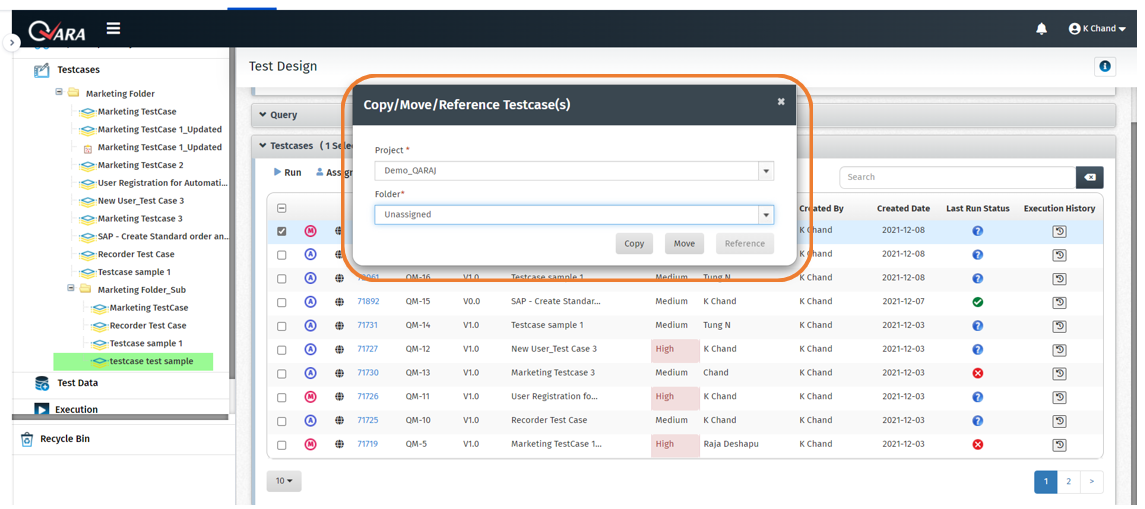Collapse the Marketing Folder_Sub tree node
The image size is (1145, 509).
[72, 288]
